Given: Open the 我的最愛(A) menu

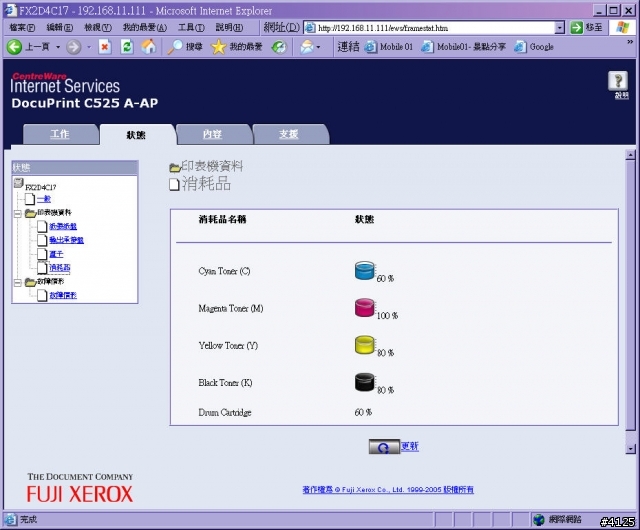Looking at the screenshot, I should pyautogui.click(x=145, y=27).
